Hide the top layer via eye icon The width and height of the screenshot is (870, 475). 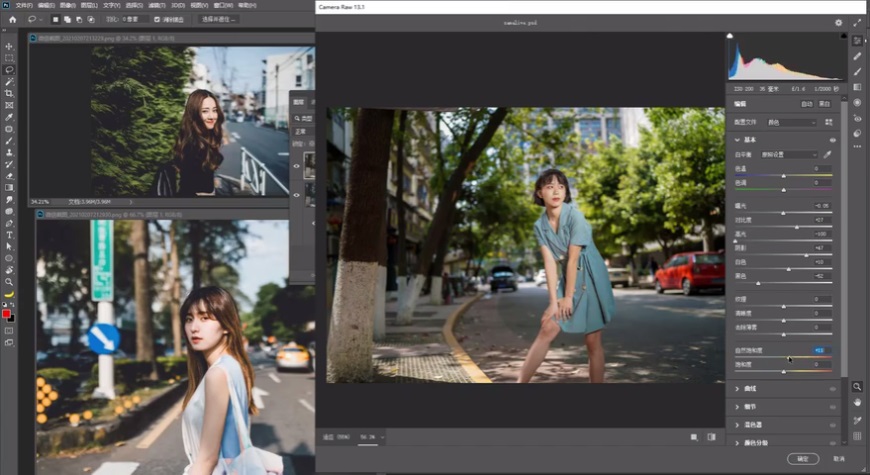coord(296,167)
